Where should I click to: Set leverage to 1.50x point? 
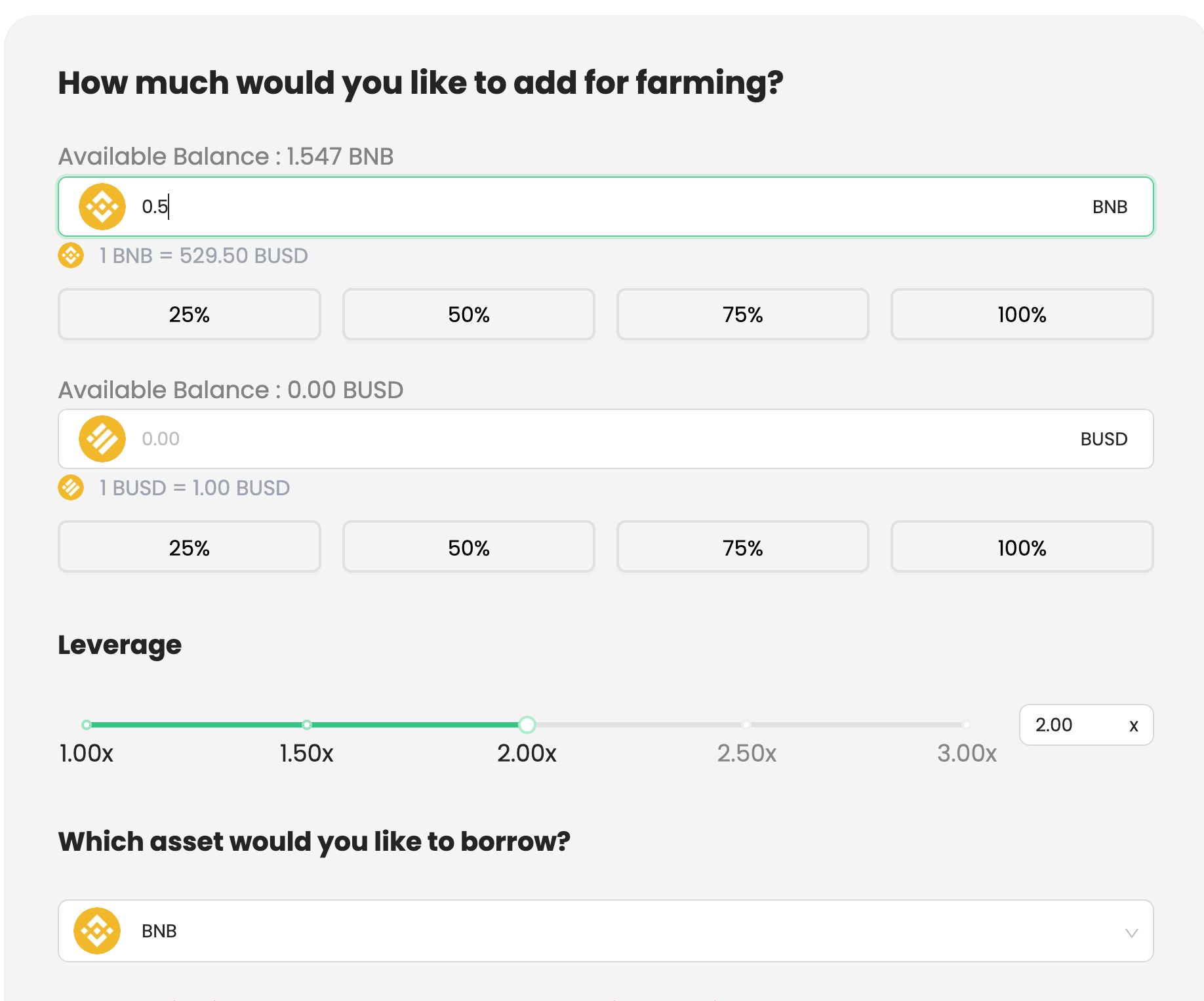pos(307,725)
